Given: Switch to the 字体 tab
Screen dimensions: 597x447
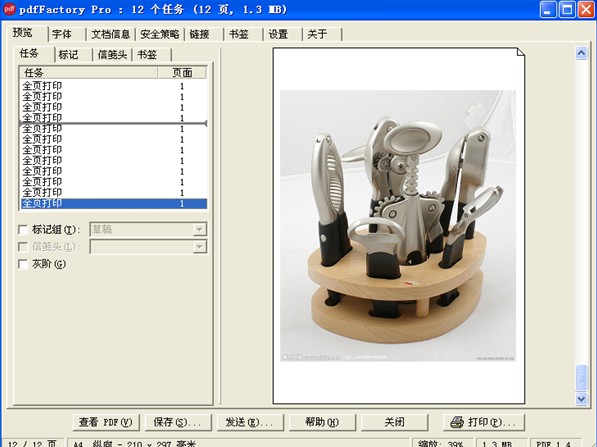Looking at the screenshot, I should pos(66,34).
